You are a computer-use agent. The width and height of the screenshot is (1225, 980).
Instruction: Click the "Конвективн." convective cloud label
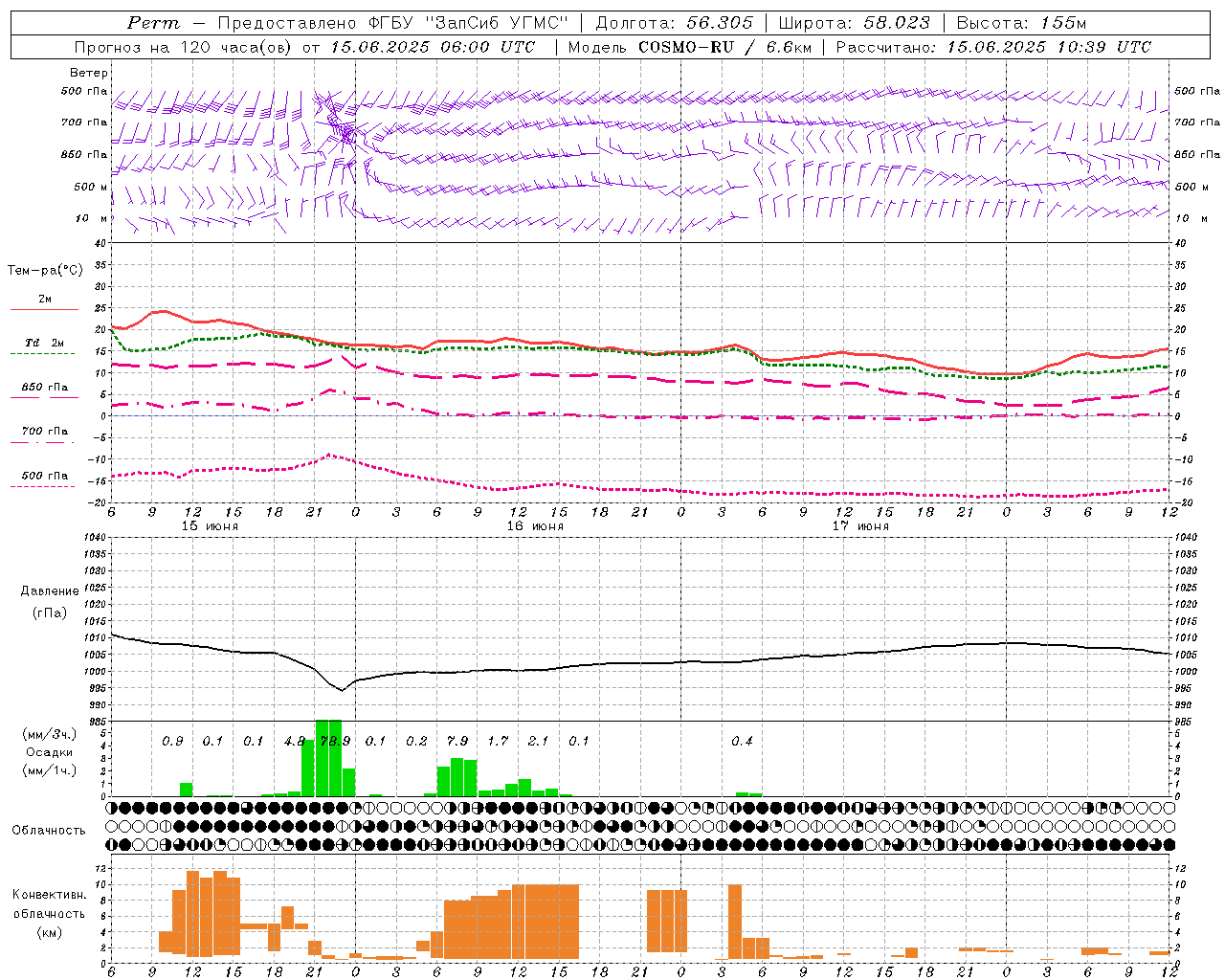pyautogui.click(x=49, y=895)
